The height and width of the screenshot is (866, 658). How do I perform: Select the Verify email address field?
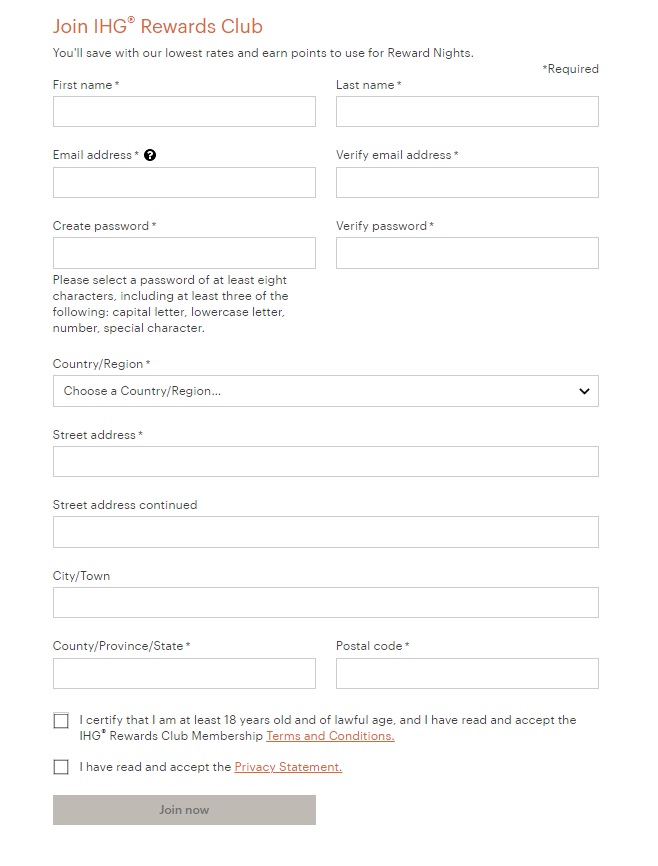(467, 182)
